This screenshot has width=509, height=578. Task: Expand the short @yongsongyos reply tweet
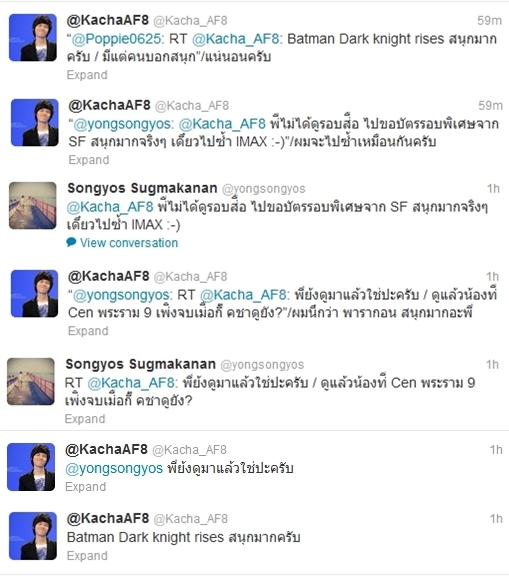86,487
